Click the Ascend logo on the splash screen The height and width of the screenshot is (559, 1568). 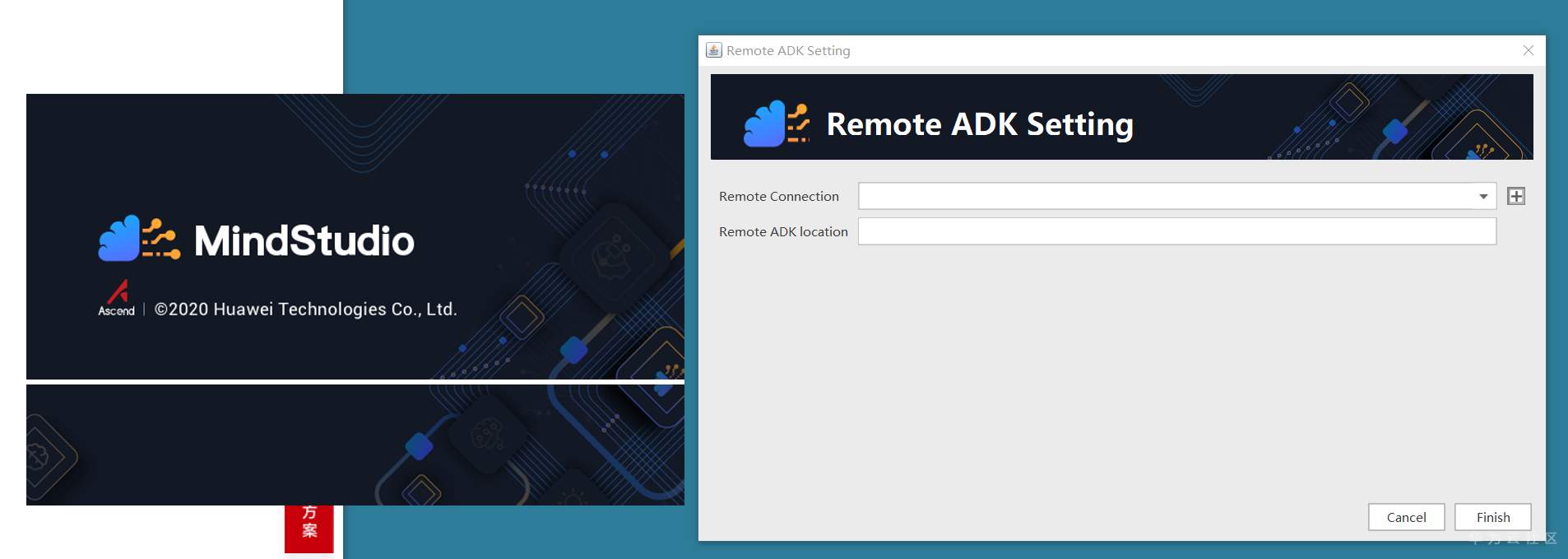pyautogui.click(x=117, y=298)
